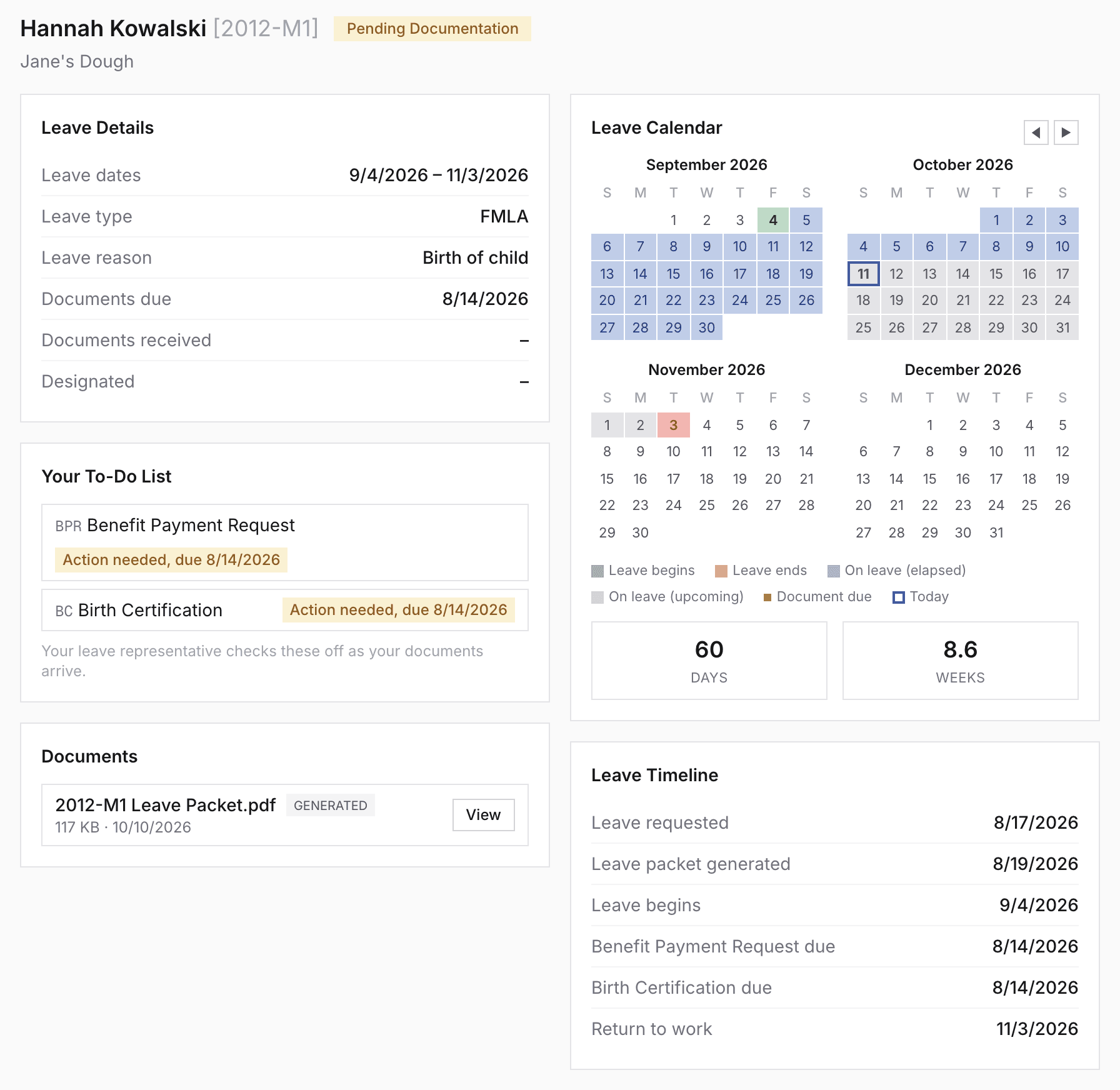Click the Leave ends legend swatch
Image resolution: width=1120 pixels, height=1090 pixels.
point(721,571)
